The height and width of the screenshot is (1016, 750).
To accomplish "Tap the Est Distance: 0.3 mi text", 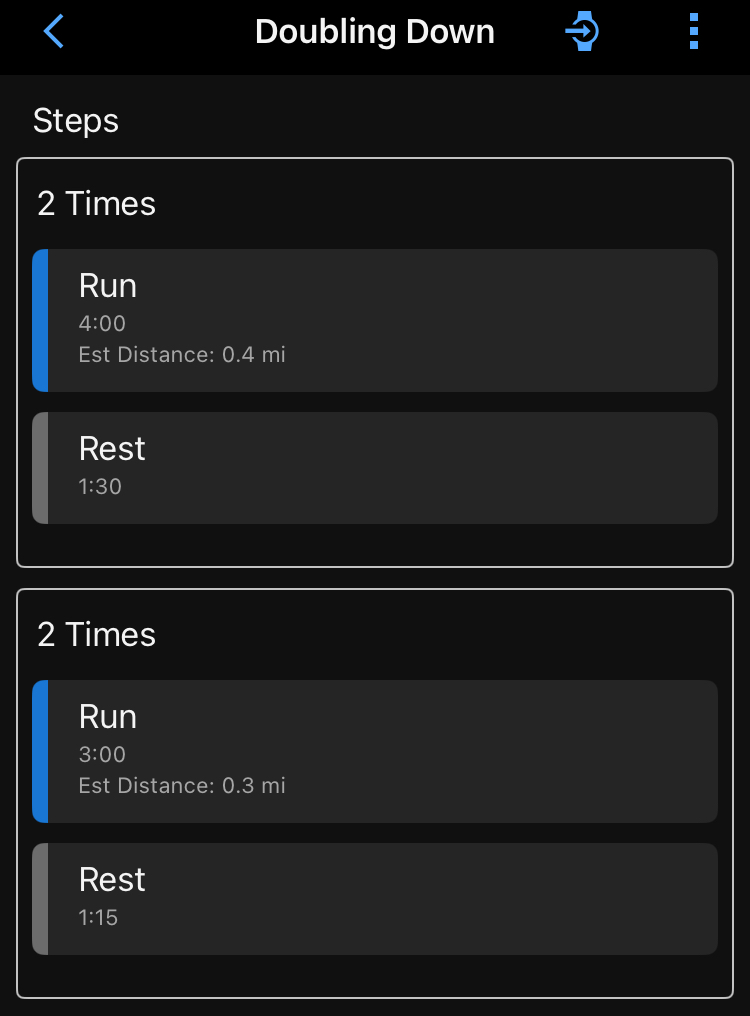I will (182, 786).
